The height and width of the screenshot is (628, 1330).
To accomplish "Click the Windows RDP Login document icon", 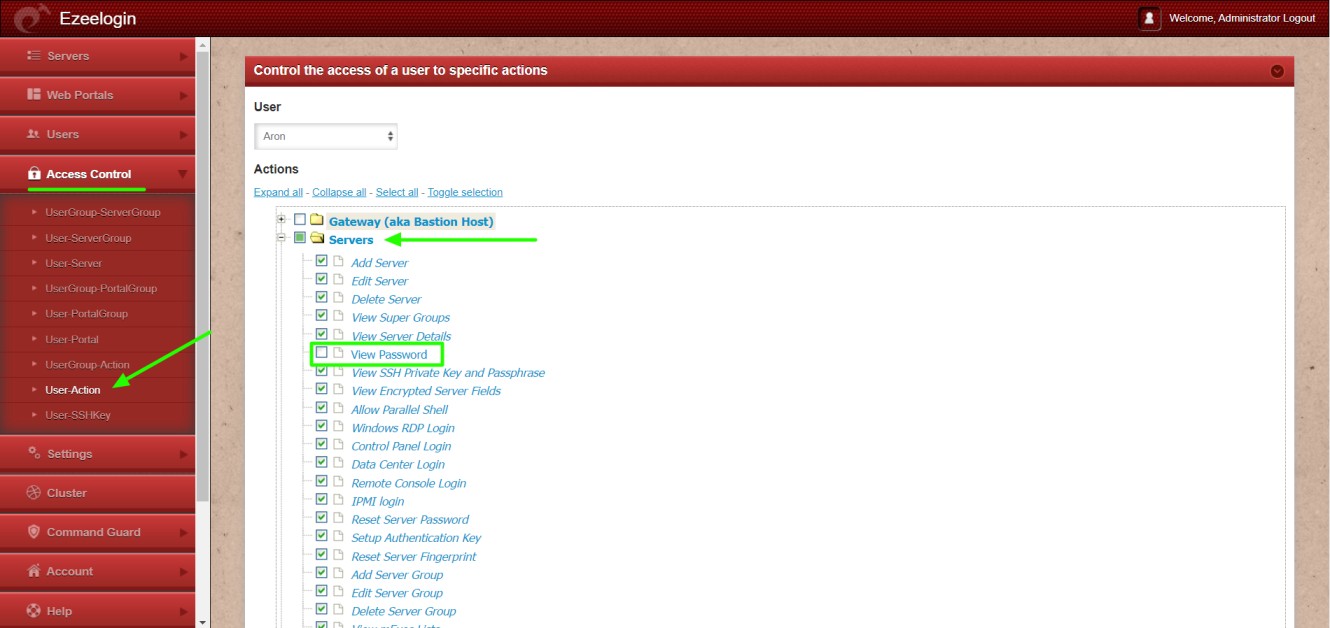I will 338,427.
